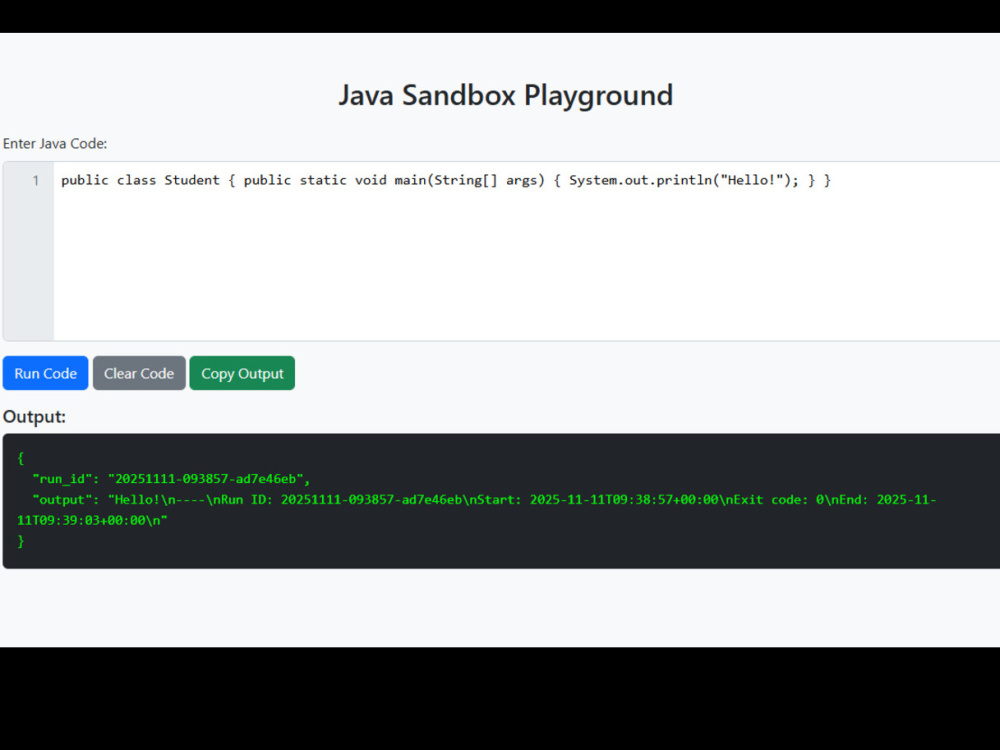Select line number 1 in the gutter
The width and height of the screenshot is (1000, 750).
click(36, 181)
